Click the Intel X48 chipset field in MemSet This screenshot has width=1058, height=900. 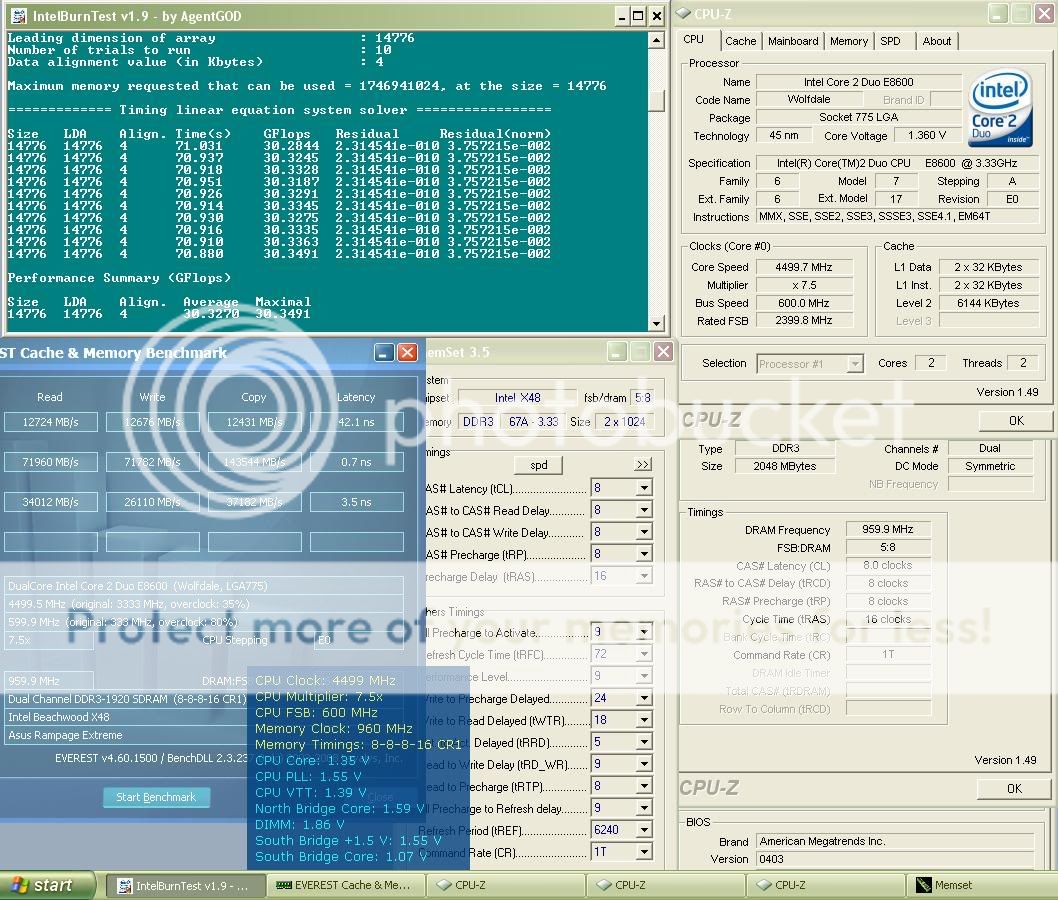coord(518,398)
